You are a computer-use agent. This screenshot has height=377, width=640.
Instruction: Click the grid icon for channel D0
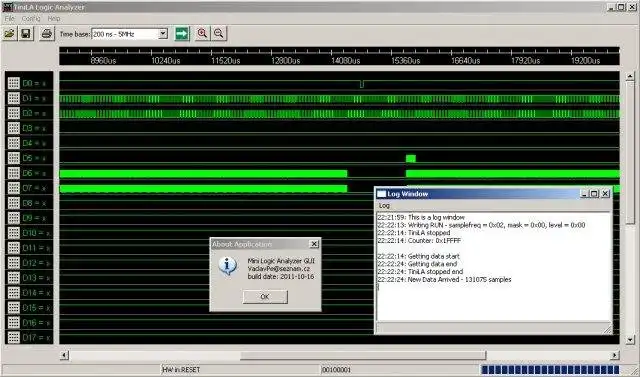pyautogui.click(x=13, y=83)
